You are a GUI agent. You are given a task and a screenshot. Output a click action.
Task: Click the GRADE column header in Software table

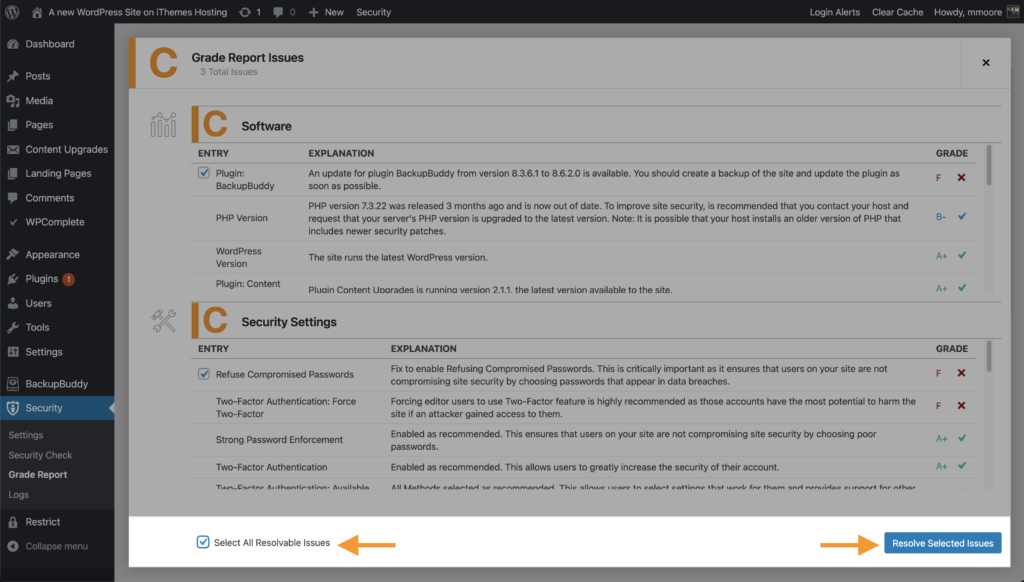tap(952, 154)
